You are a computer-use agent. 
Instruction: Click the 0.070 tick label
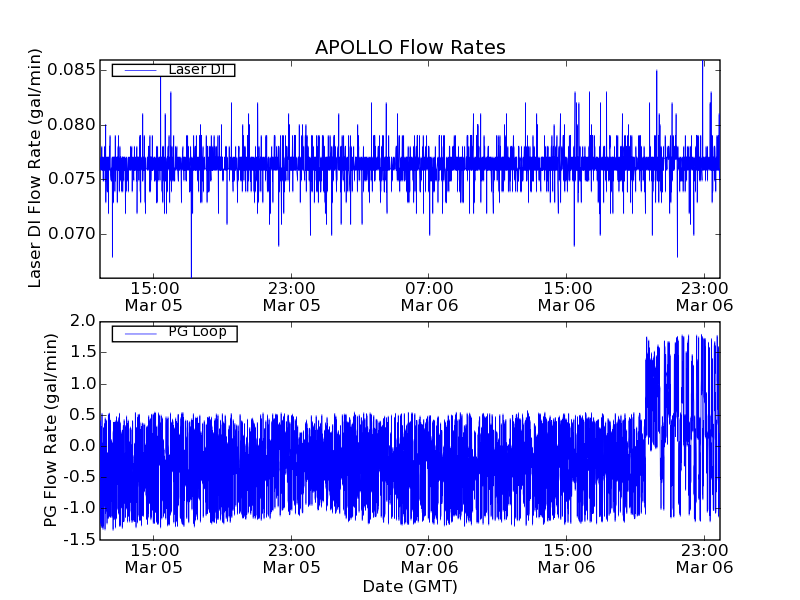point(71,234)
